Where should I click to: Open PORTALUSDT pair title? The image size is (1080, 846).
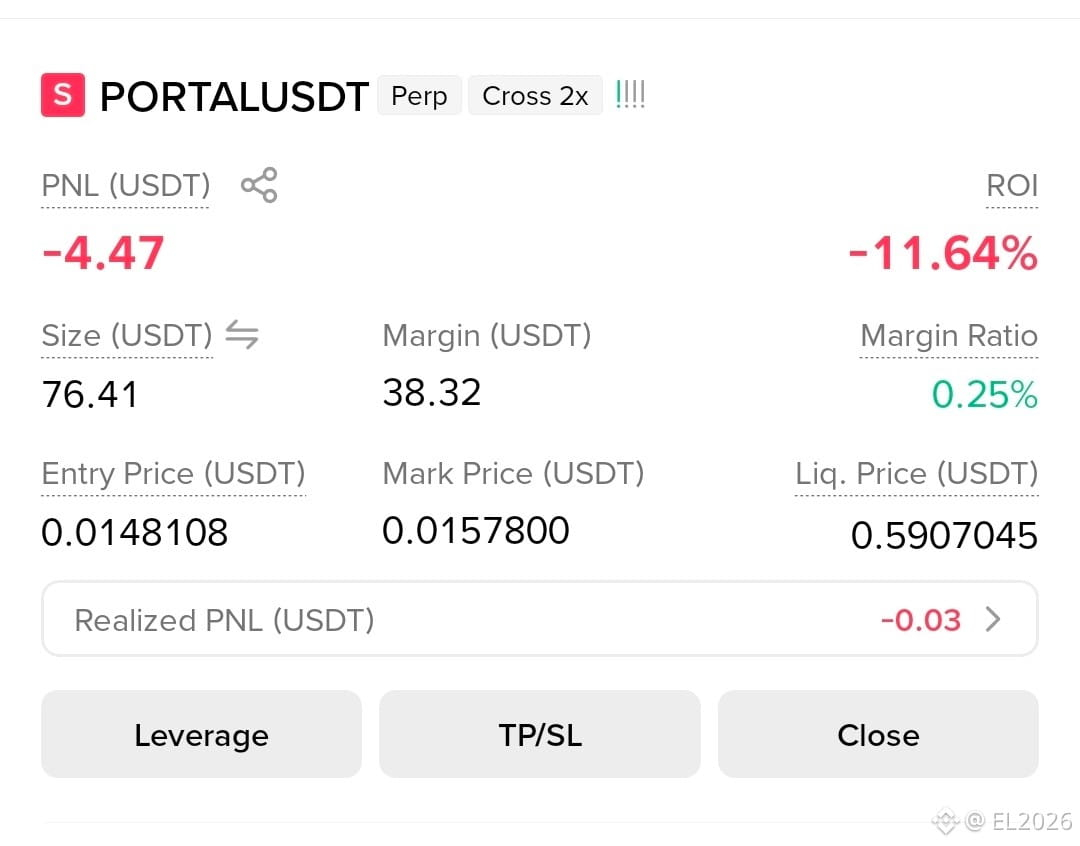point(234,96)
